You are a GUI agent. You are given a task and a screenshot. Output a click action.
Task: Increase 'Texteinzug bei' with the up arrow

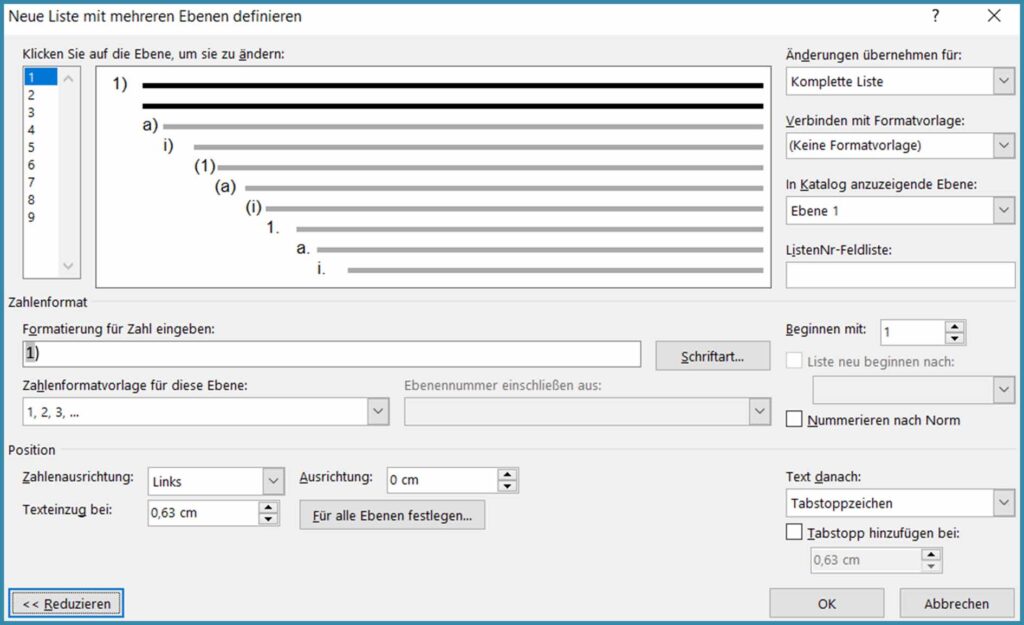(268, 507)
